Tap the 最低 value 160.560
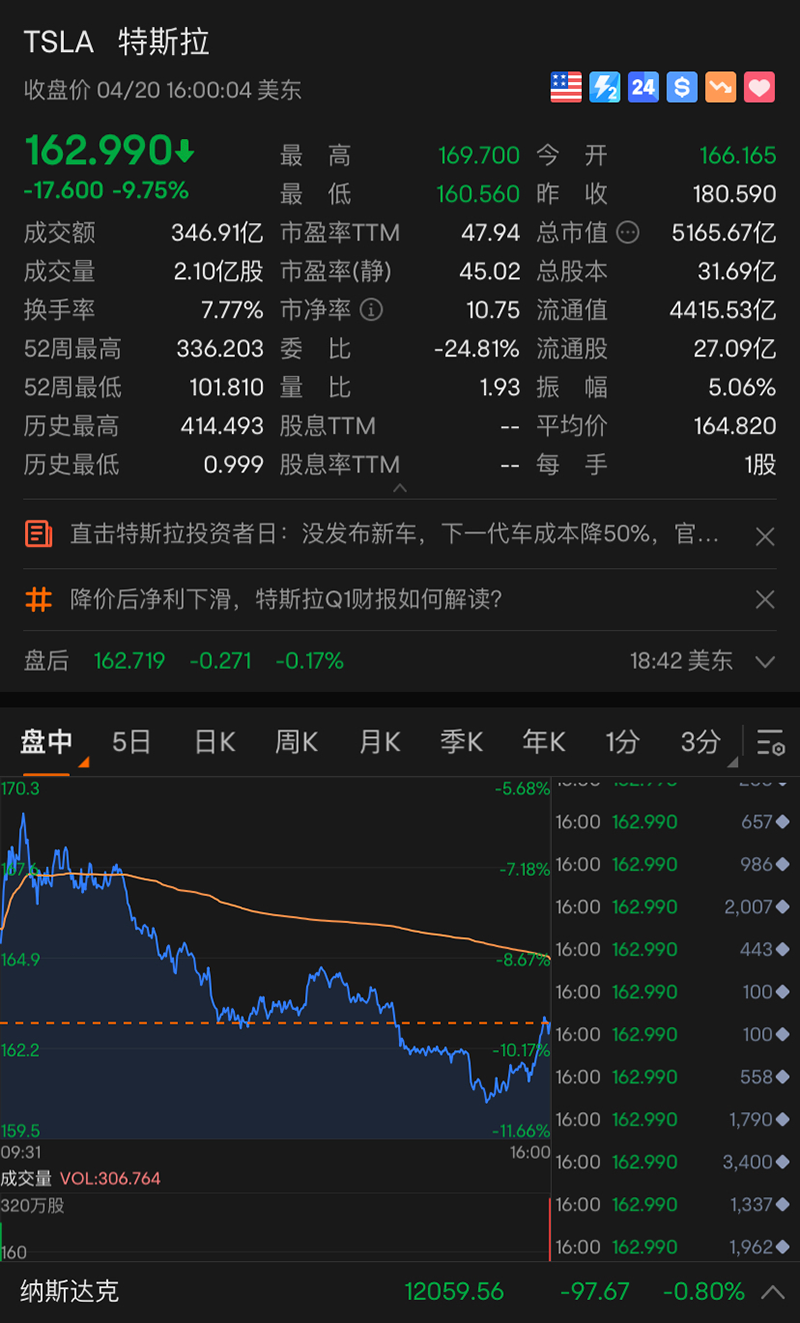The width and height of the screenshot is (800, 1323). 479,194
